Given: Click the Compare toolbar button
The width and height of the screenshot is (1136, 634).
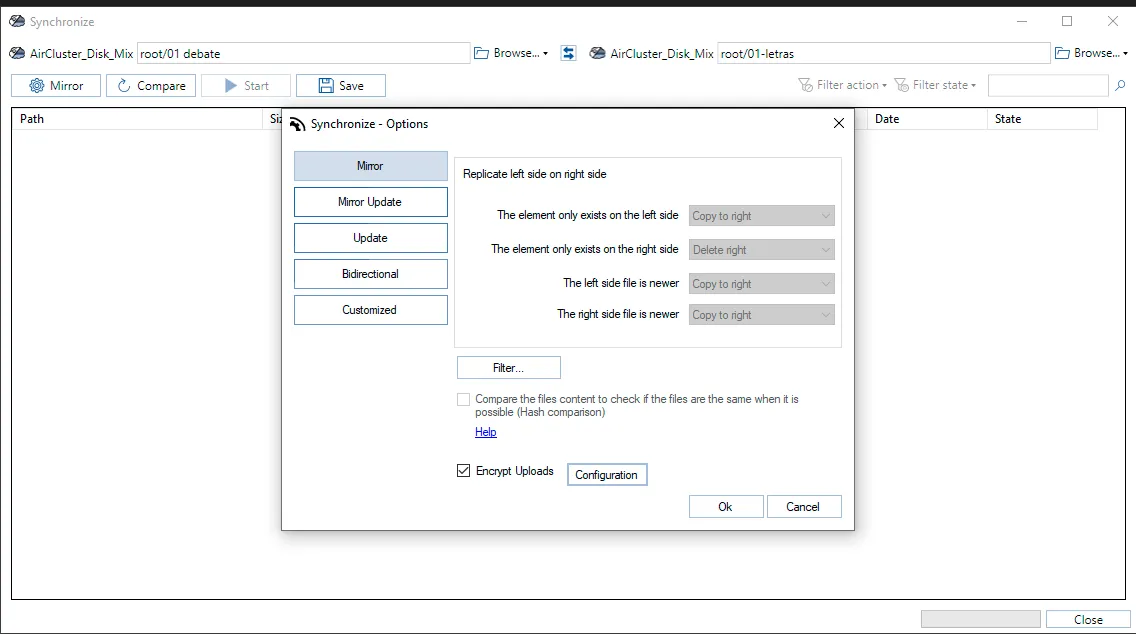Looking at the screenshot, I should coord(151,85).
